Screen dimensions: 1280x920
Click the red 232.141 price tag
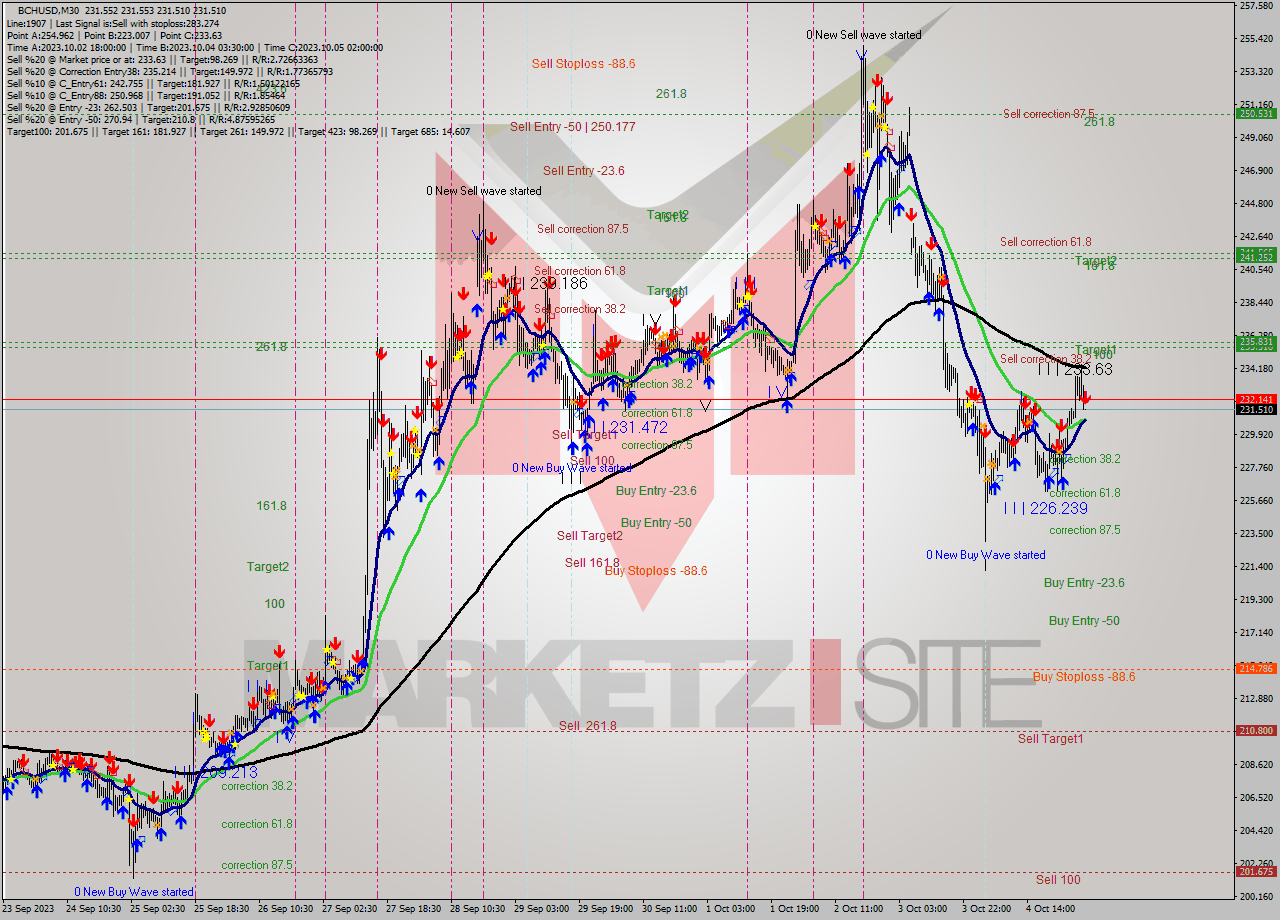1256,399
